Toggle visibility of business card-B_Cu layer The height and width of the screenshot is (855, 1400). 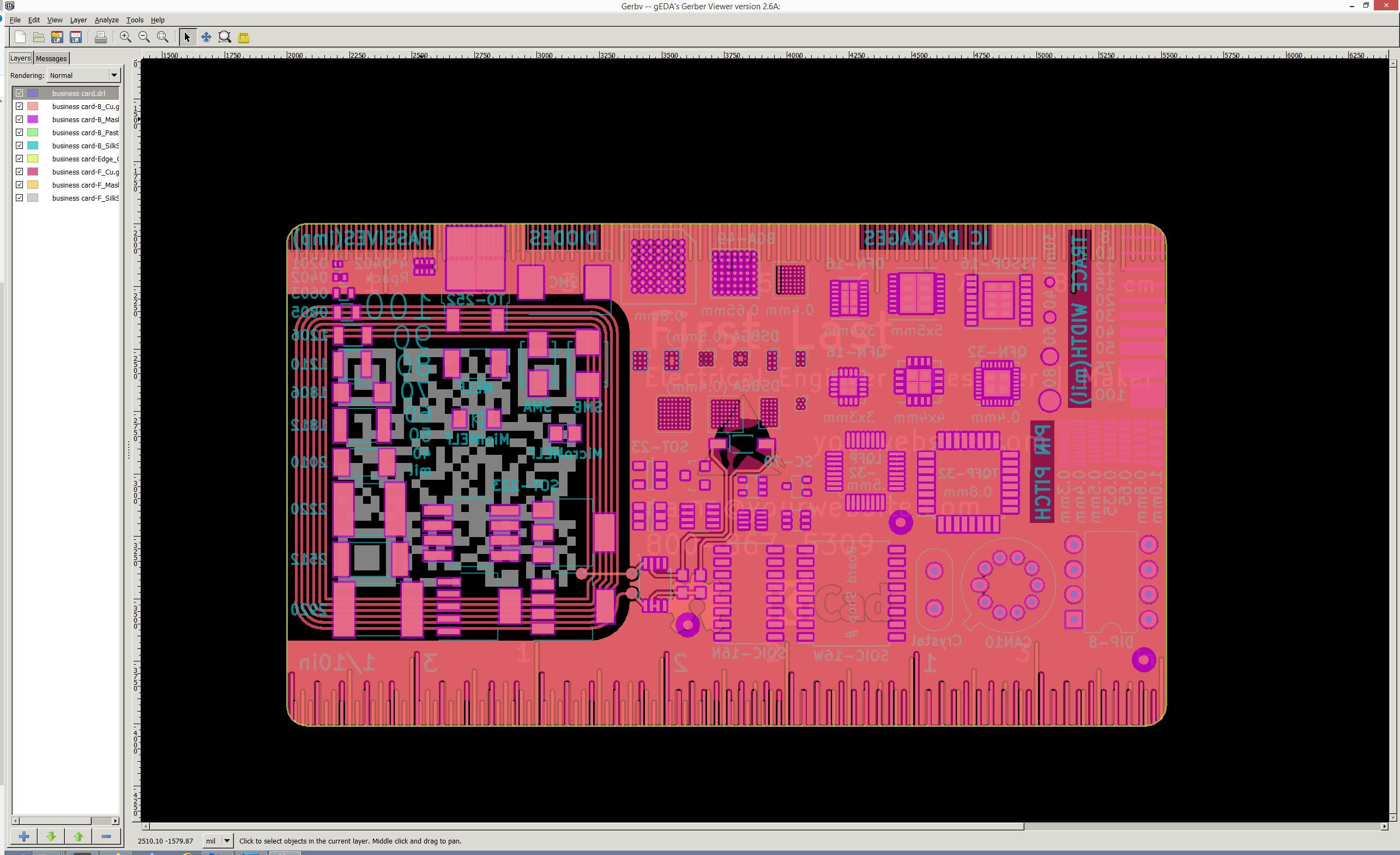point(19,106)
